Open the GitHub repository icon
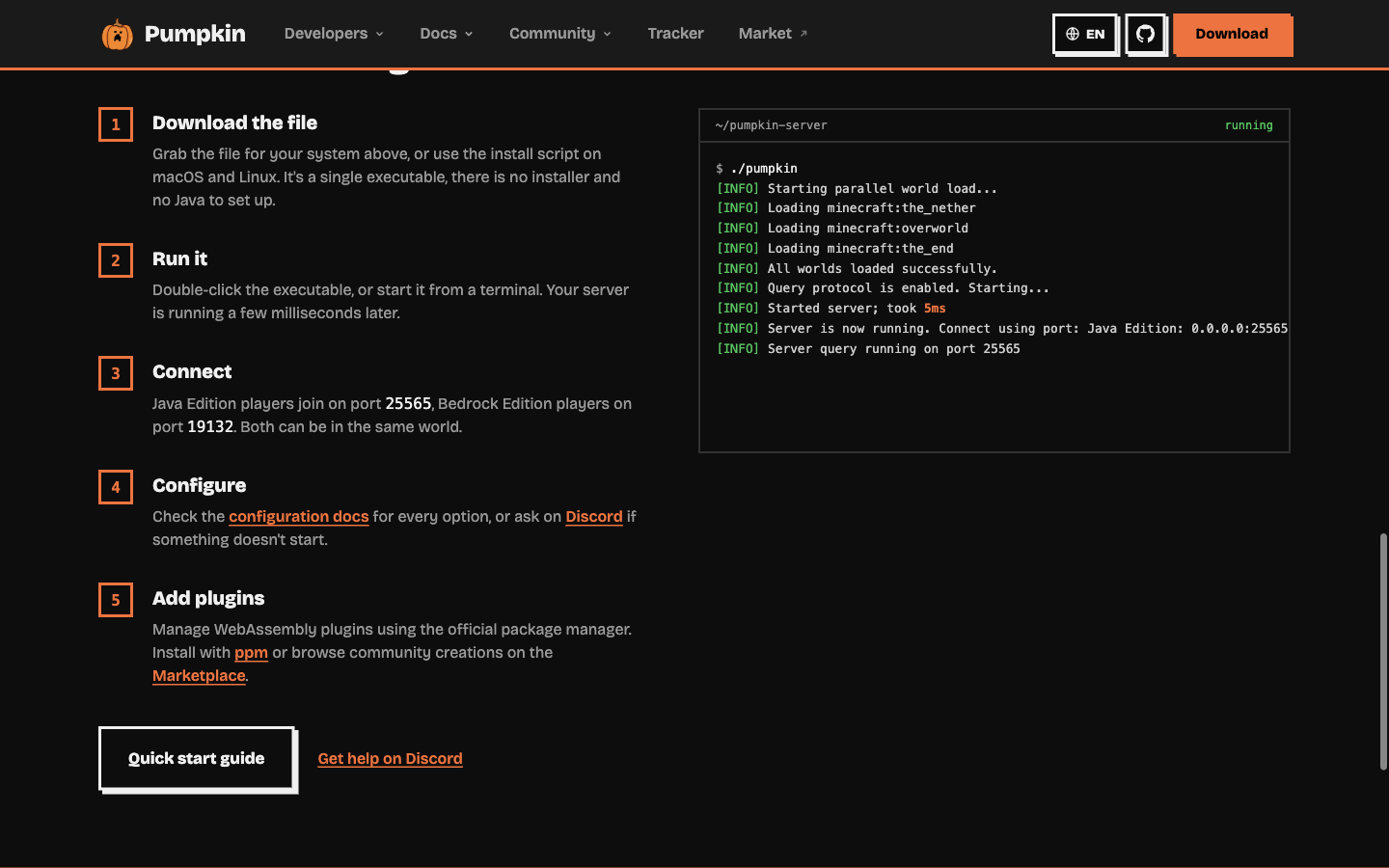Screen dimensions: 1389x868 [1145, 34]
